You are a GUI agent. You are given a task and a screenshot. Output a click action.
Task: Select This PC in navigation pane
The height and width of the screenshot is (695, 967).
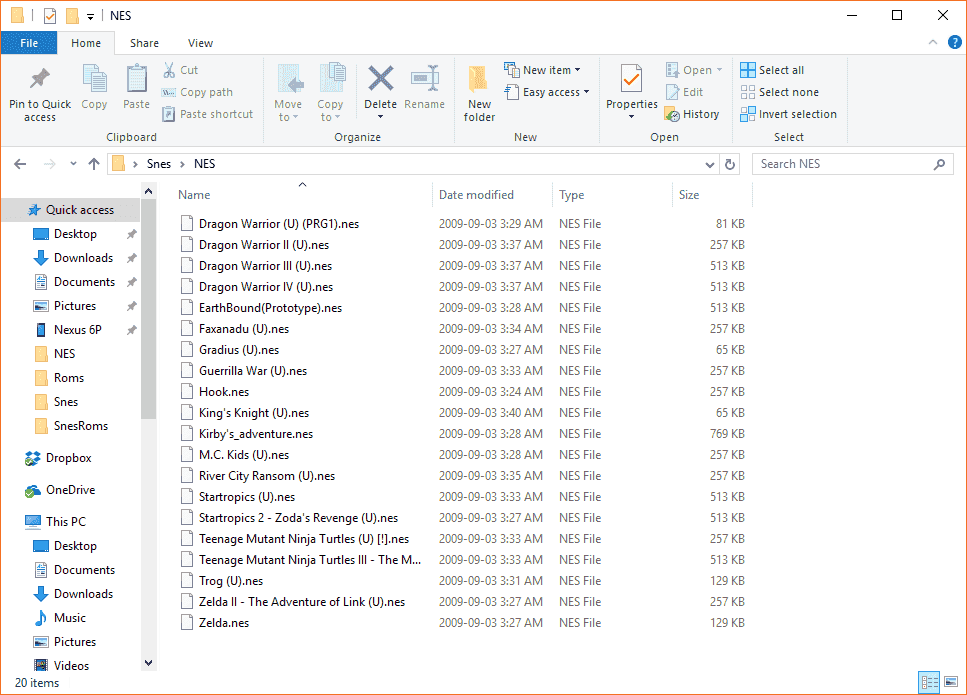55,521
